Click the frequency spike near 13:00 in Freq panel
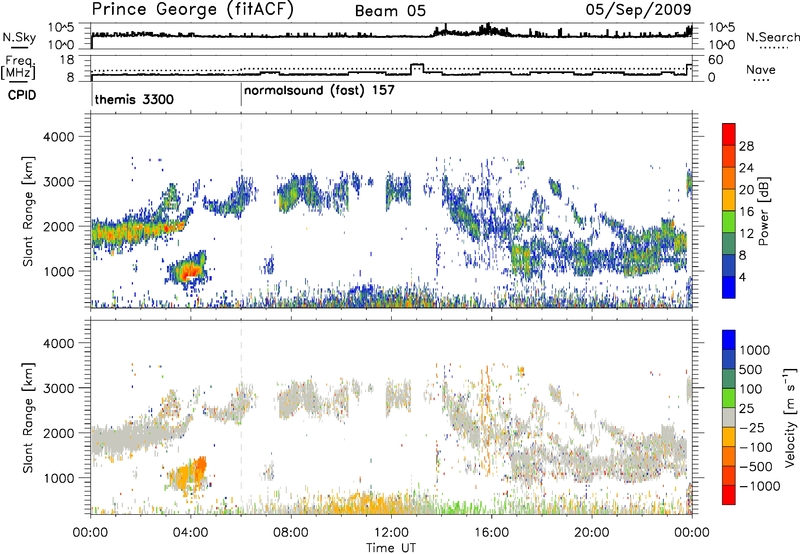Image resolution: width=800 pixels, height=554 pixels. point(417,68)
